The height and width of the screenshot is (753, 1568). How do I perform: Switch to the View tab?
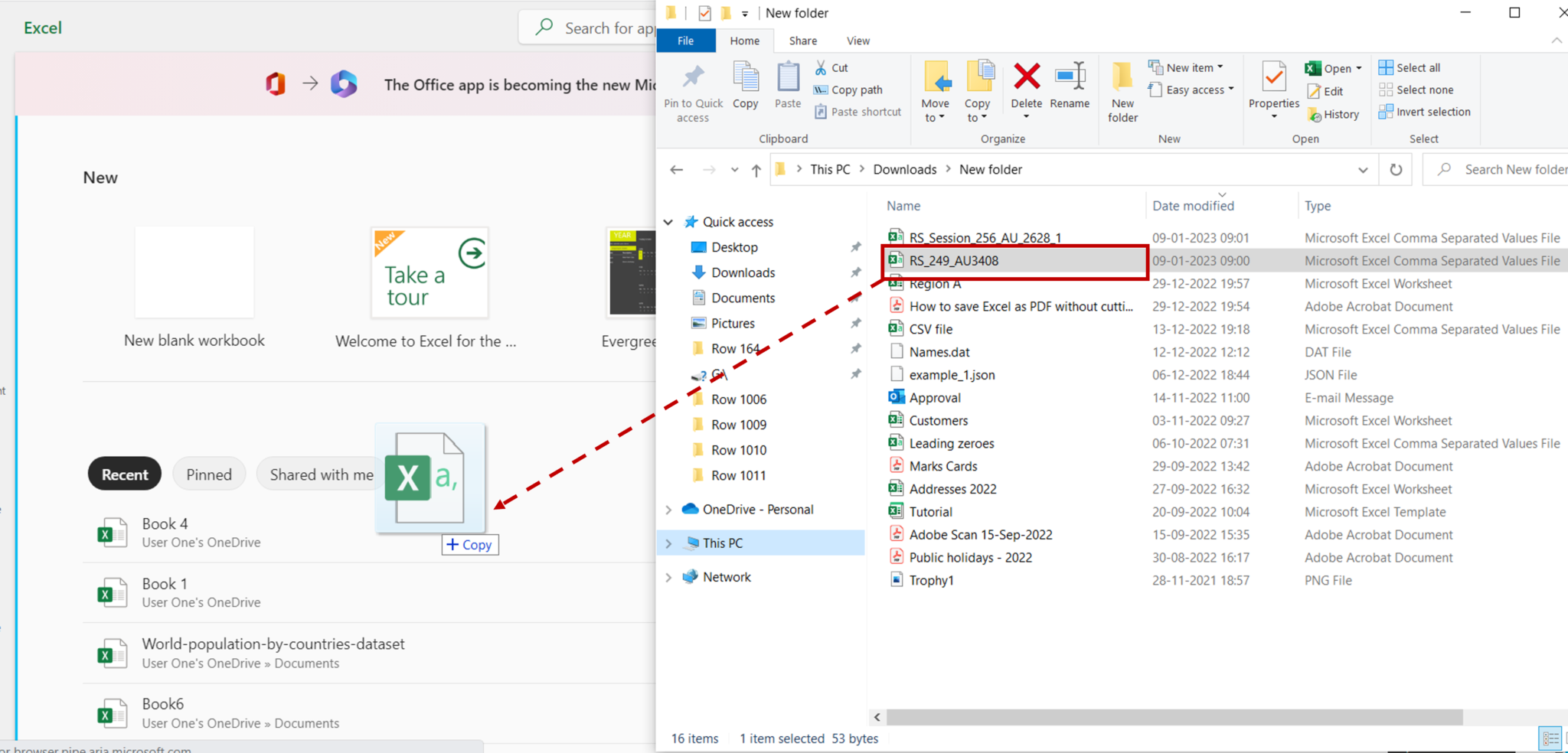pos(857,41)
